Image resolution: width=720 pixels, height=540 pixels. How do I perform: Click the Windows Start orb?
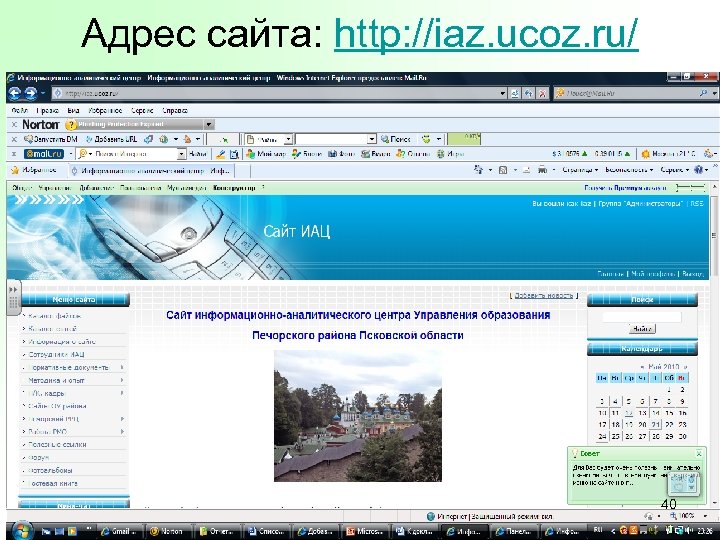(22, 531)
